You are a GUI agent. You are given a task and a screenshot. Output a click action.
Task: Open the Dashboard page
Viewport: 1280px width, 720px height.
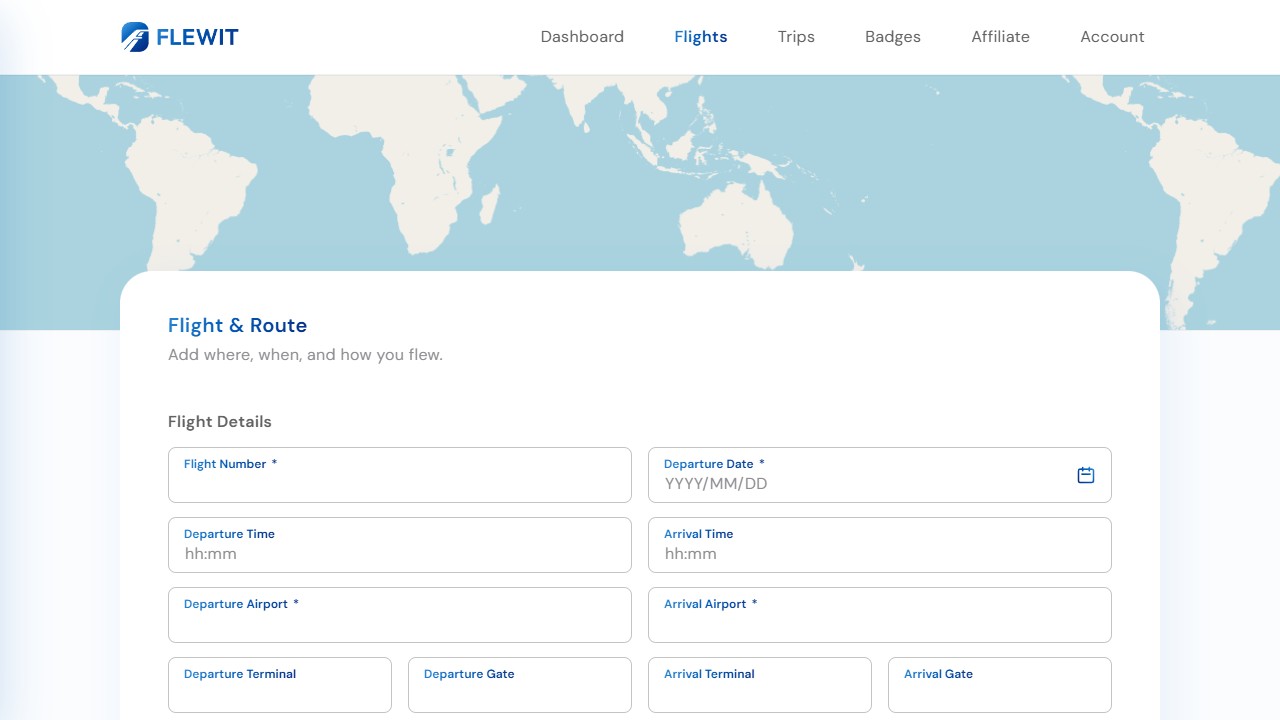[x=582, y=37]
